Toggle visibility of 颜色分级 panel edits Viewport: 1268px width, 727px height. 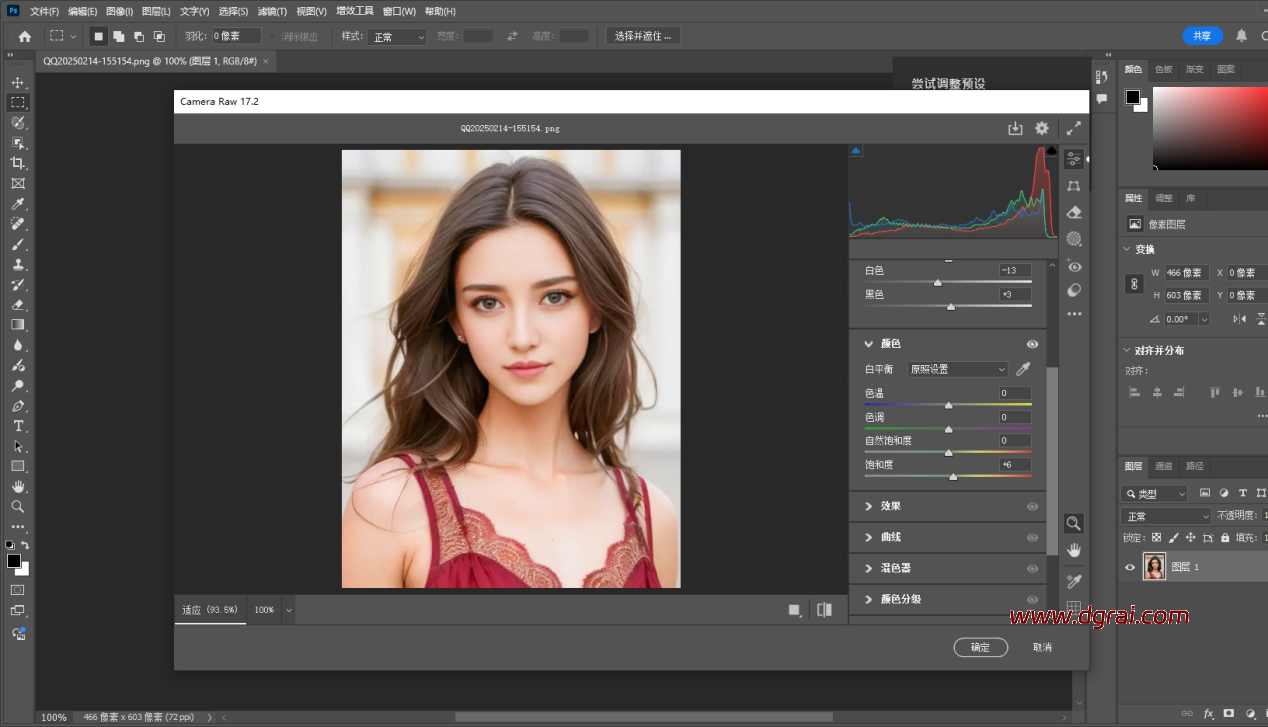1032,600
